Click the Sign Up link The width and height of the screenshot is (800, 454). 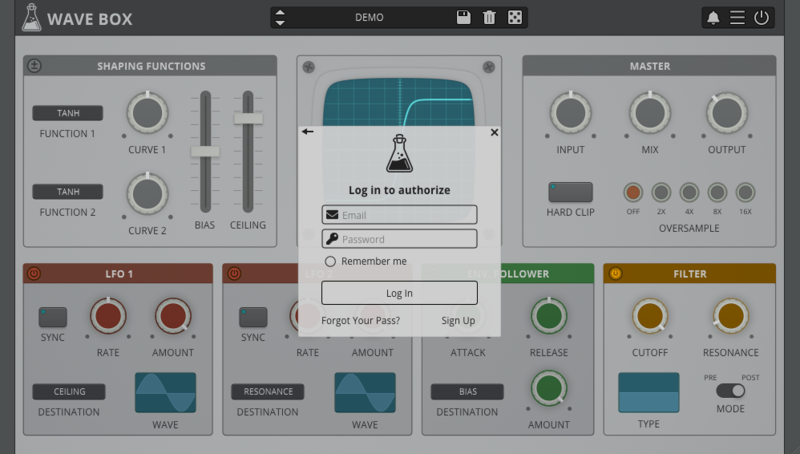click(x=458, y=321)
